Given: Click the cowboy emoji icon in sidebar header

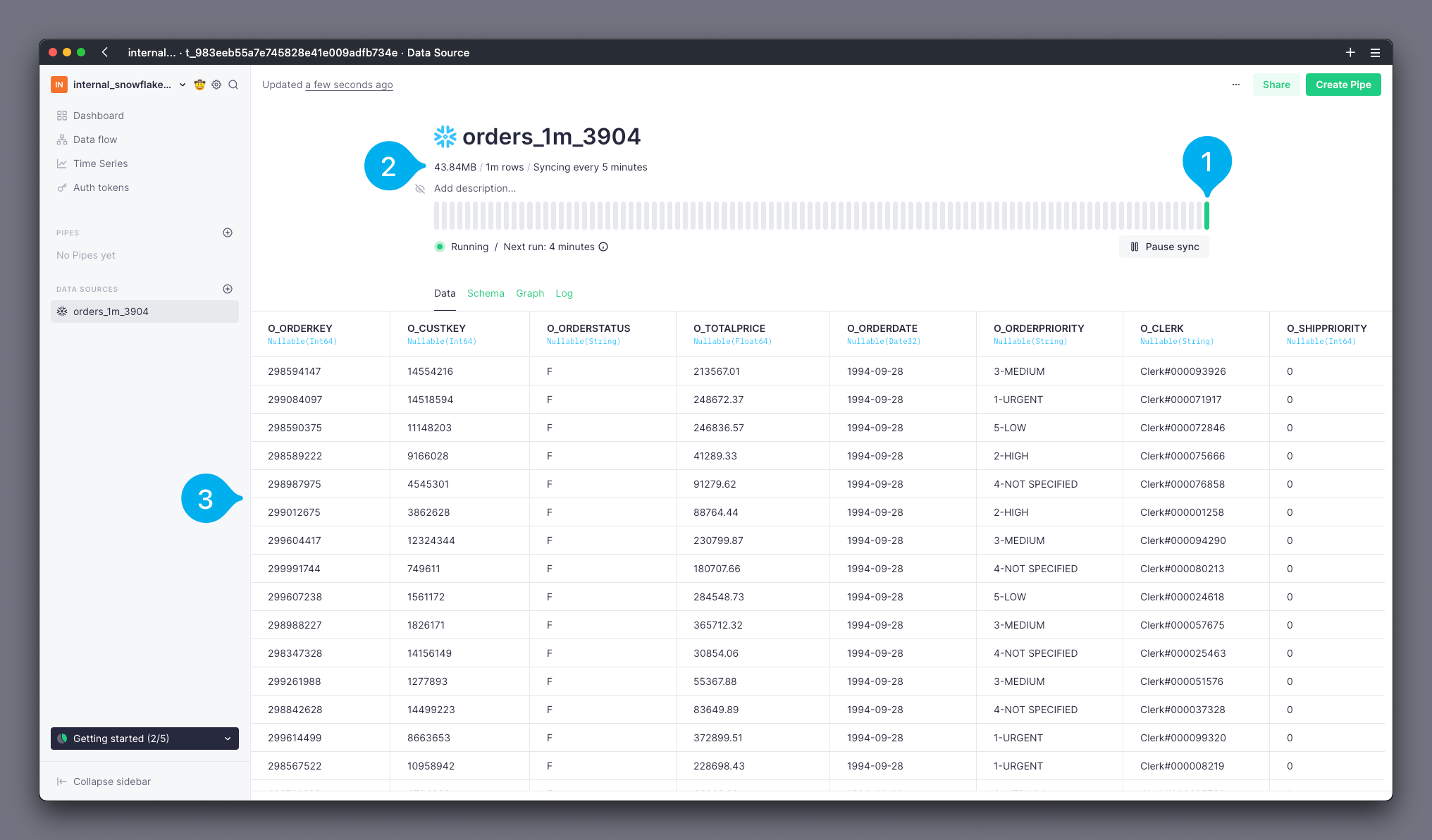Looking at the screenshot, I should click(199, 85).
